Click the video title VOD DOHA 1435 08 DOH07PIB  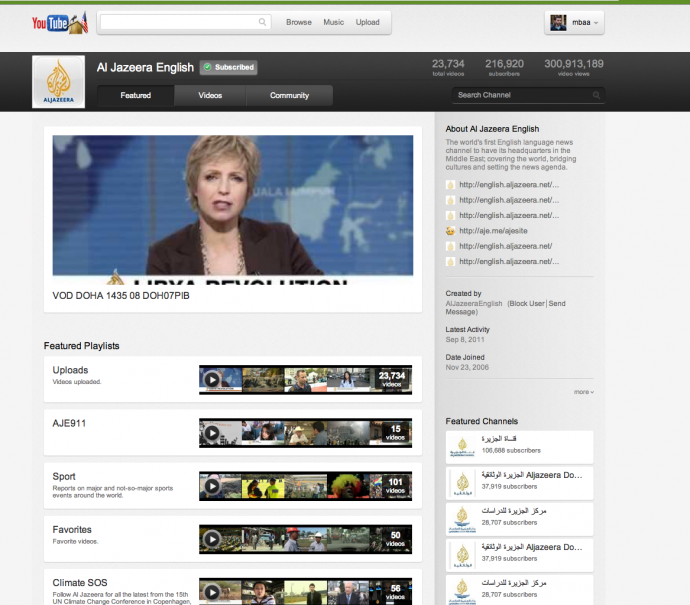point(121,296)
